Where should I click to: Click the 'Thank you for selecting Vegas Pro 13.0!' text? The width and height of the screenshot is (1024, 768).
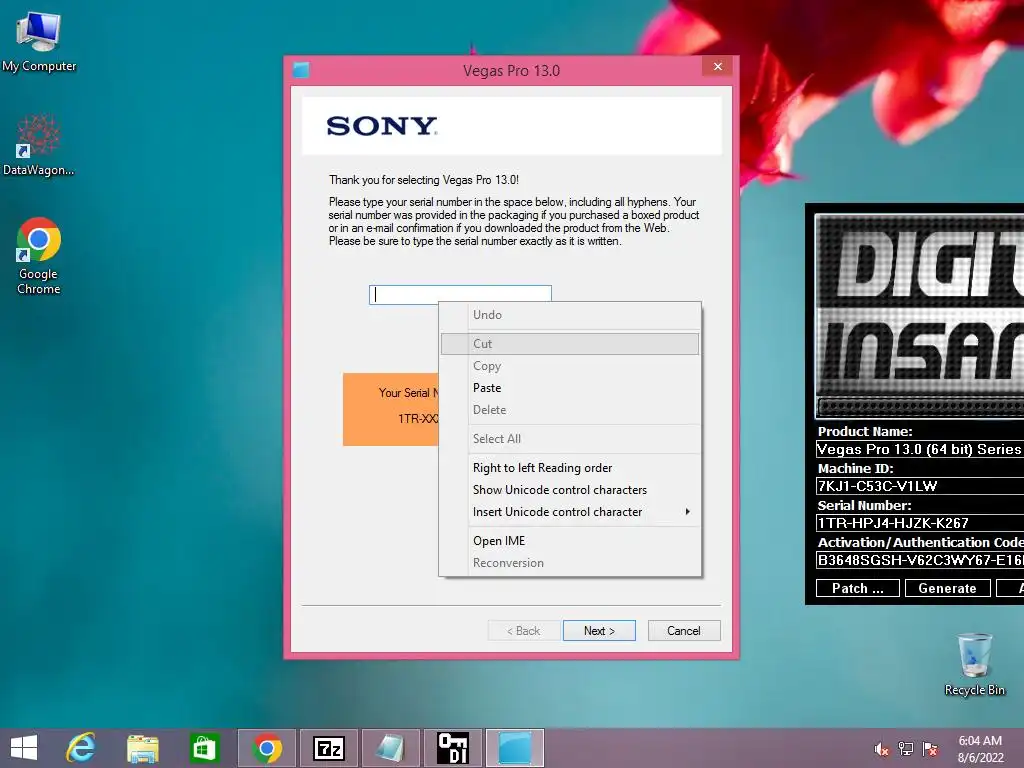pos(424,180)
